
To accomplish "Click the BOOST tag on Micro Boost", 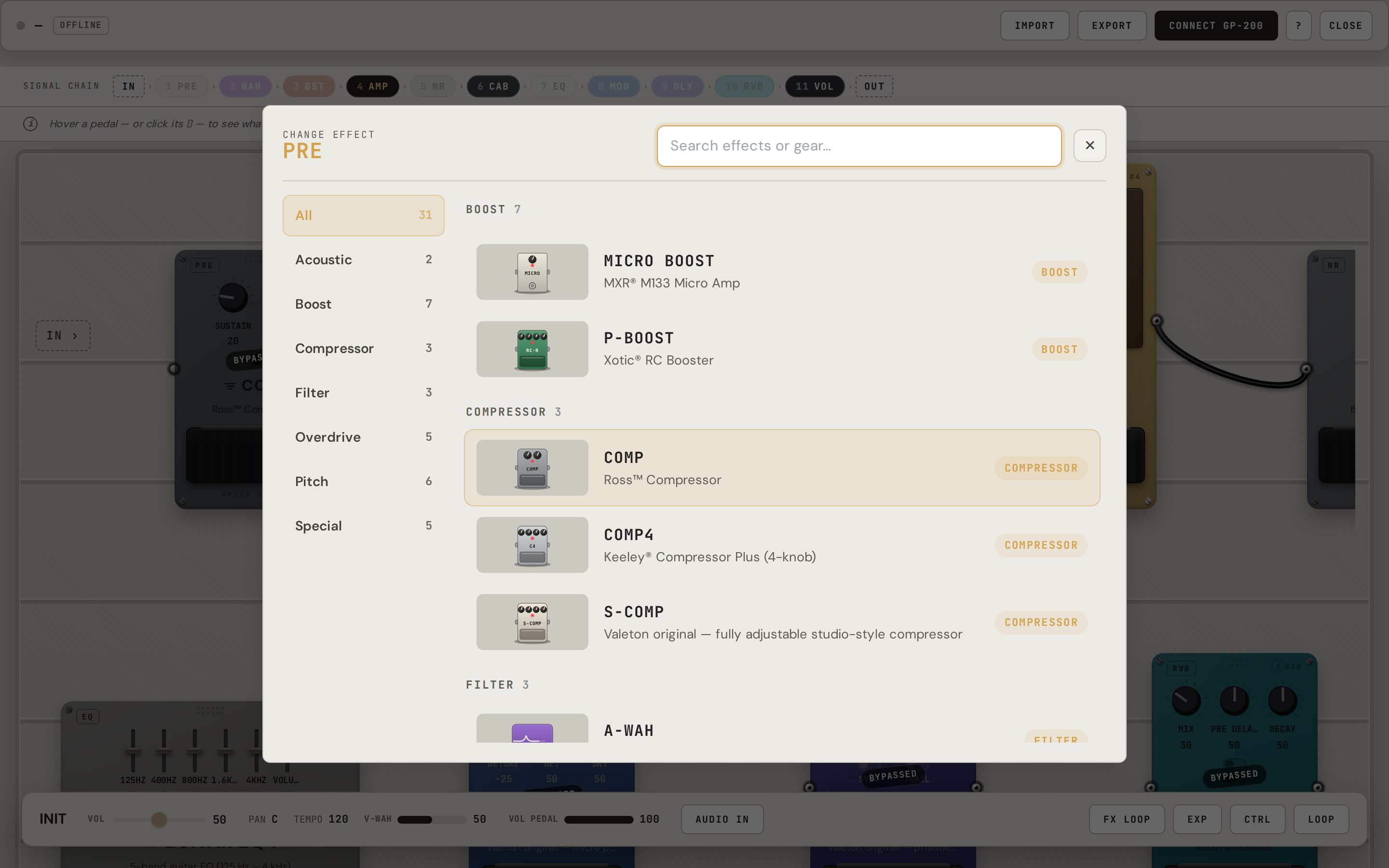I will click(x=1060, y=272).
